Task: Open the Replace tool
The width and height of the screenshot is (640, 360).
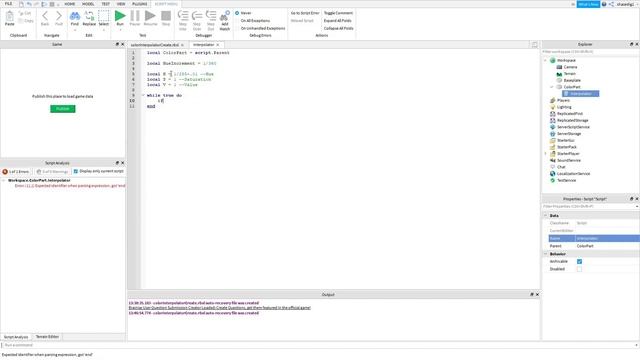Action: point(89,19)
